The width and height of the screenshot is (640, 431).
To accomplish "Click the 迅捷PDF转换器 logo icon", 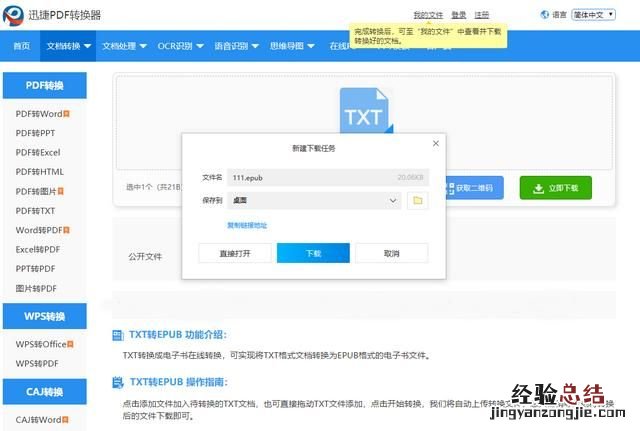I will coord(13,16).
